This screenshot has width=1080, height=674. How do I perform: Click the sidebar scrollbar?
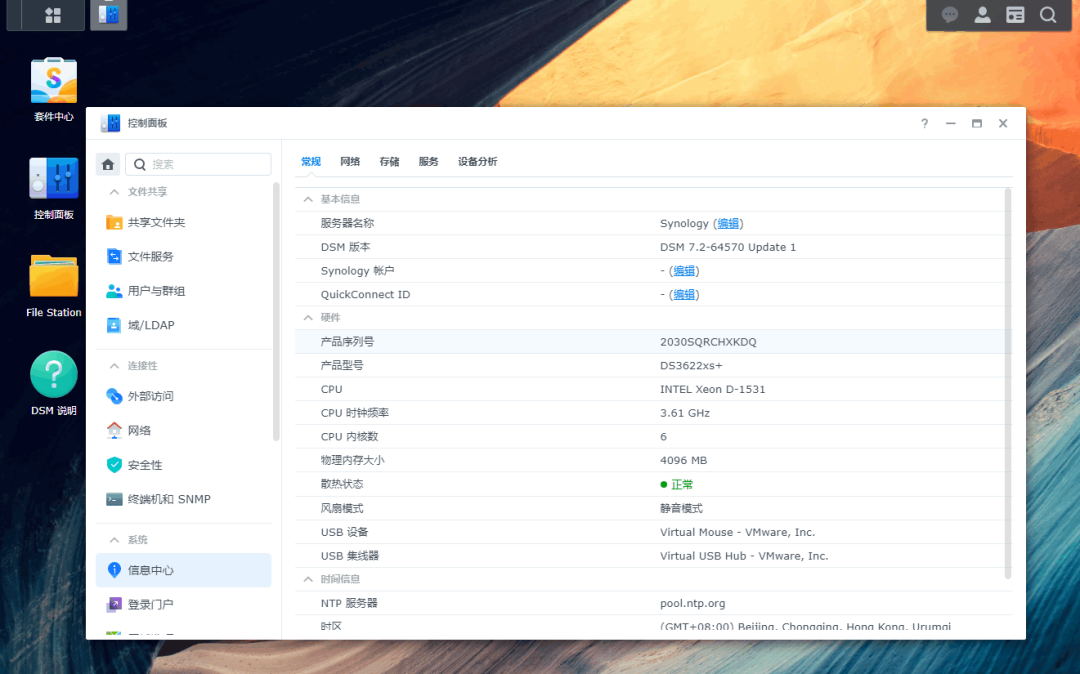click(x=276, y=311)
